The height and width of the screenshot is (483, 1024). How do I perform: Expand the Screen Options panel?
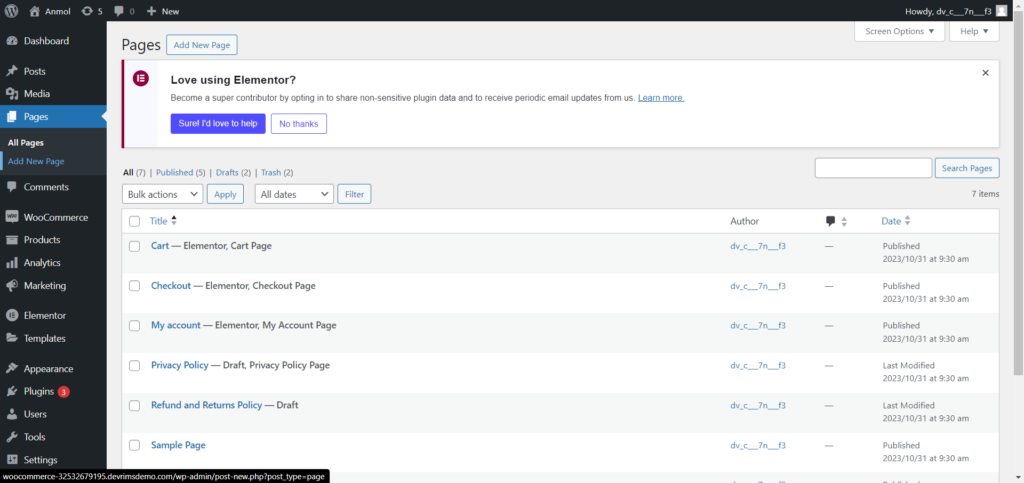(x=899, y=31)
